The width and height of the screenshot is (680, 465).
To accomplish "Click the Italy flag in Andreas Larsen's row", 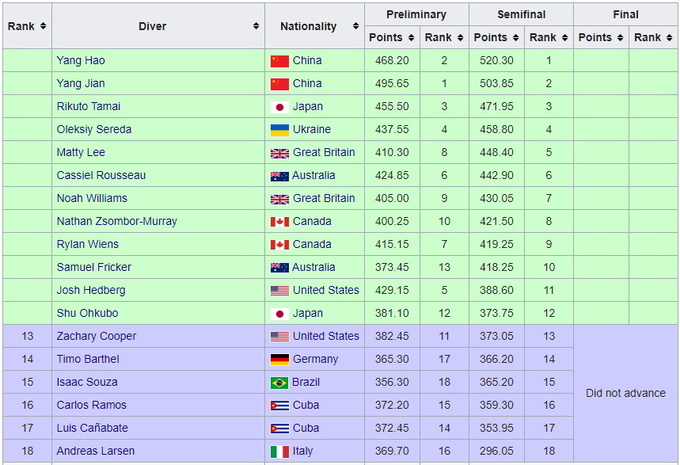I will pyautogui.click(x=279, y=452).
